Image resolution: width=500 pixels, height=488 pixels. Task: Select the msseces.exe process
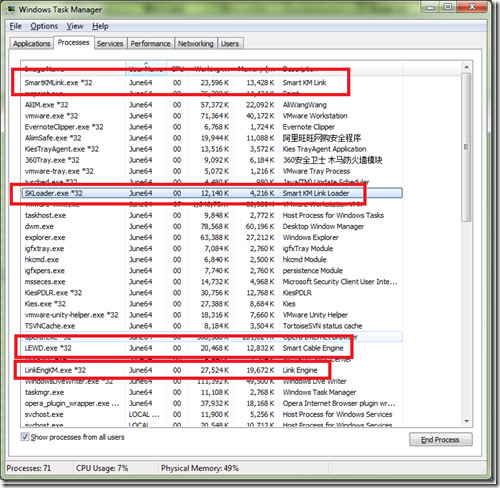[x=212, y=282]
